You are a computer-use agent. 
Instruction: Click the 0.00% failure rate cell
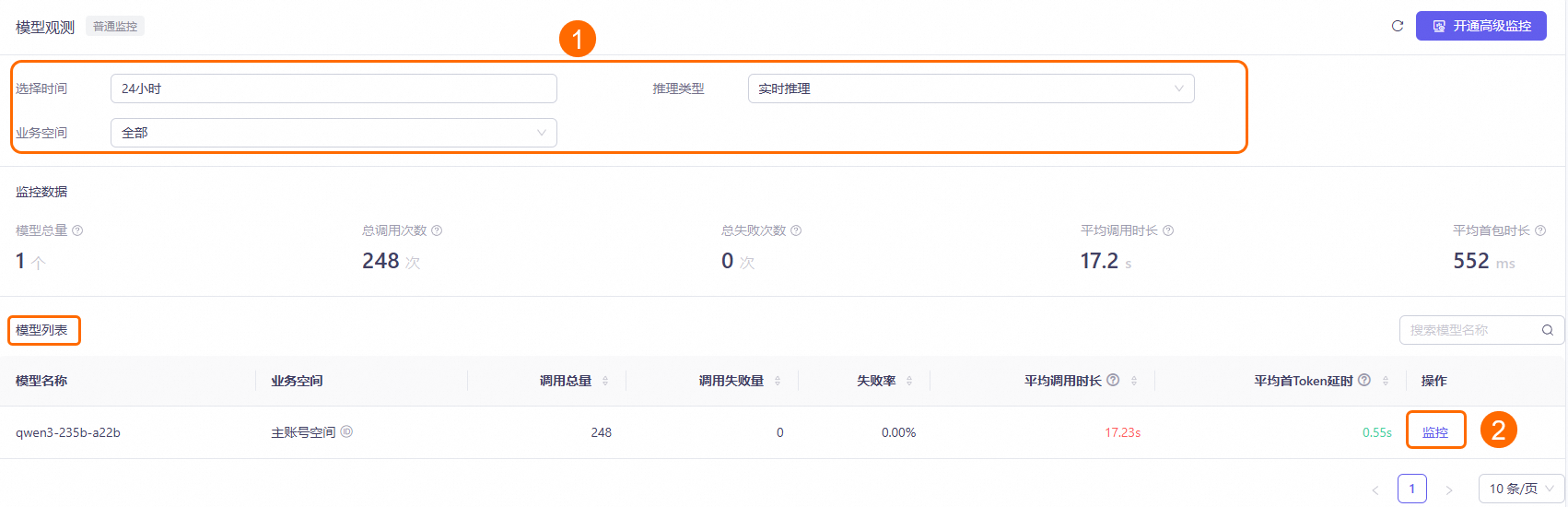coord(898,432)
